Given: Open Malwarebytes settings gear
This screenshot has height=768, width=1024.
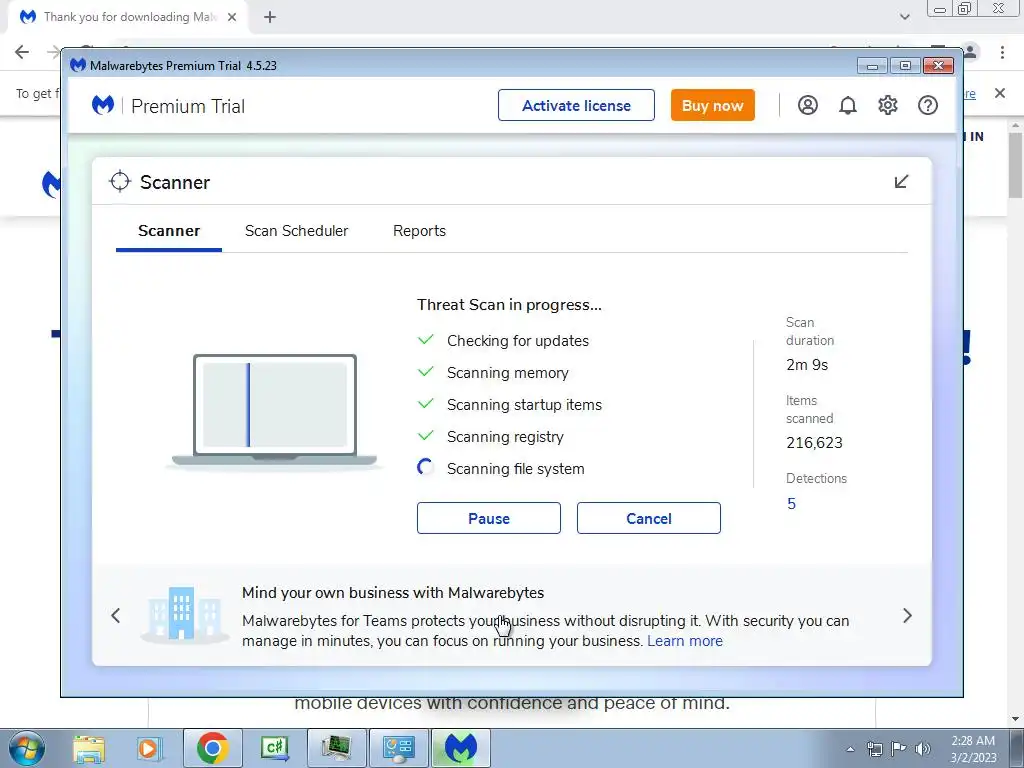Looking at the screenshot, I should [888, 105].
